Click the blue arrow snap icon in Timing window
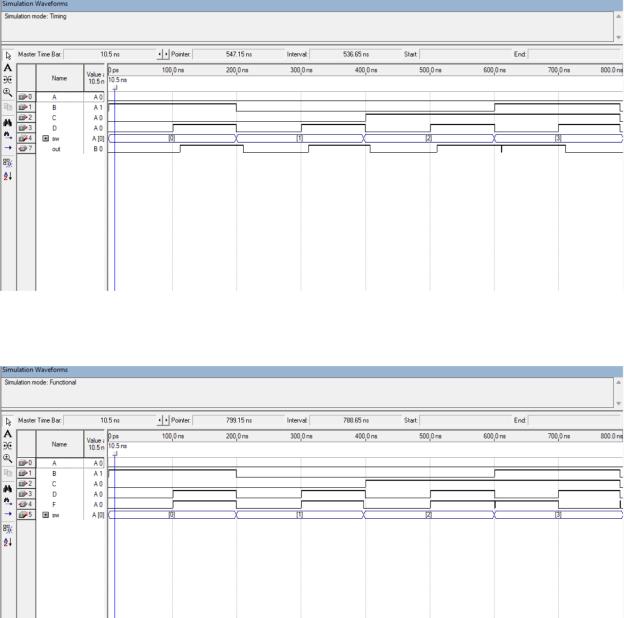 [8, 148]
